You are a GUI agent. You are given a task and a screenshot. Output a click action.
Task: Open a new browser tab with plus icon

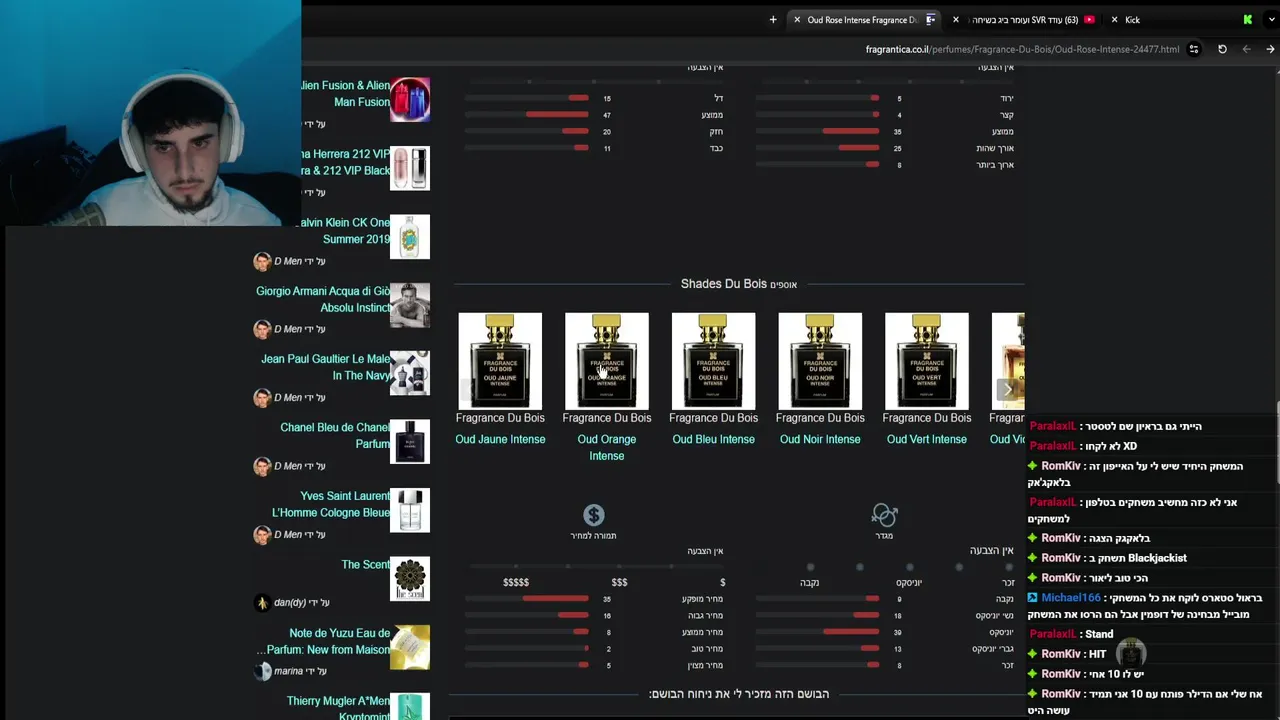(772, 19)
